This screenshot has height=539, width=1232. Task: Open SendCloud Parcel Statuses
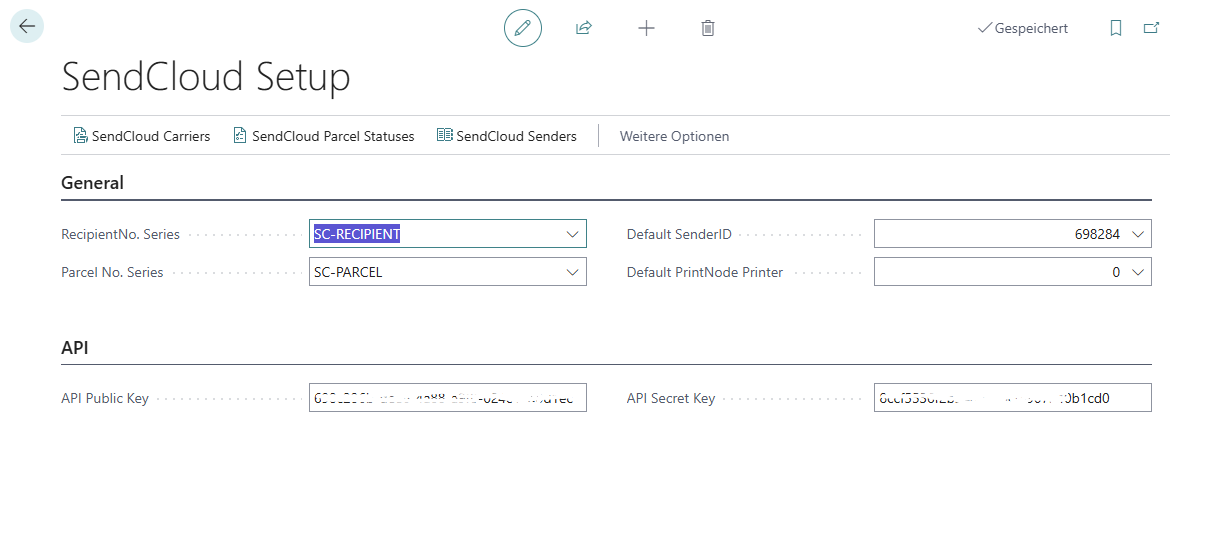(x=323, y=136)
